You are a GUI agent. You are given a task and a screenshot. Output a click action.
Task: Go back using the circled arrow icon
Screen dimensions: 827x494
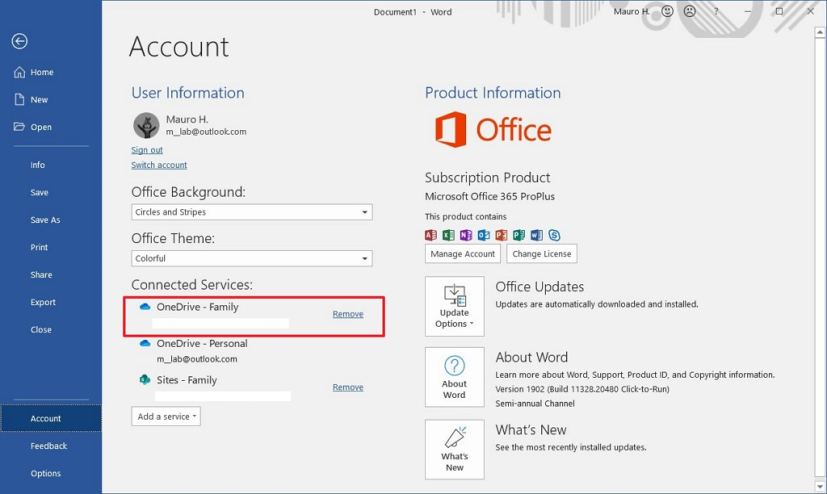pos(20,41)
